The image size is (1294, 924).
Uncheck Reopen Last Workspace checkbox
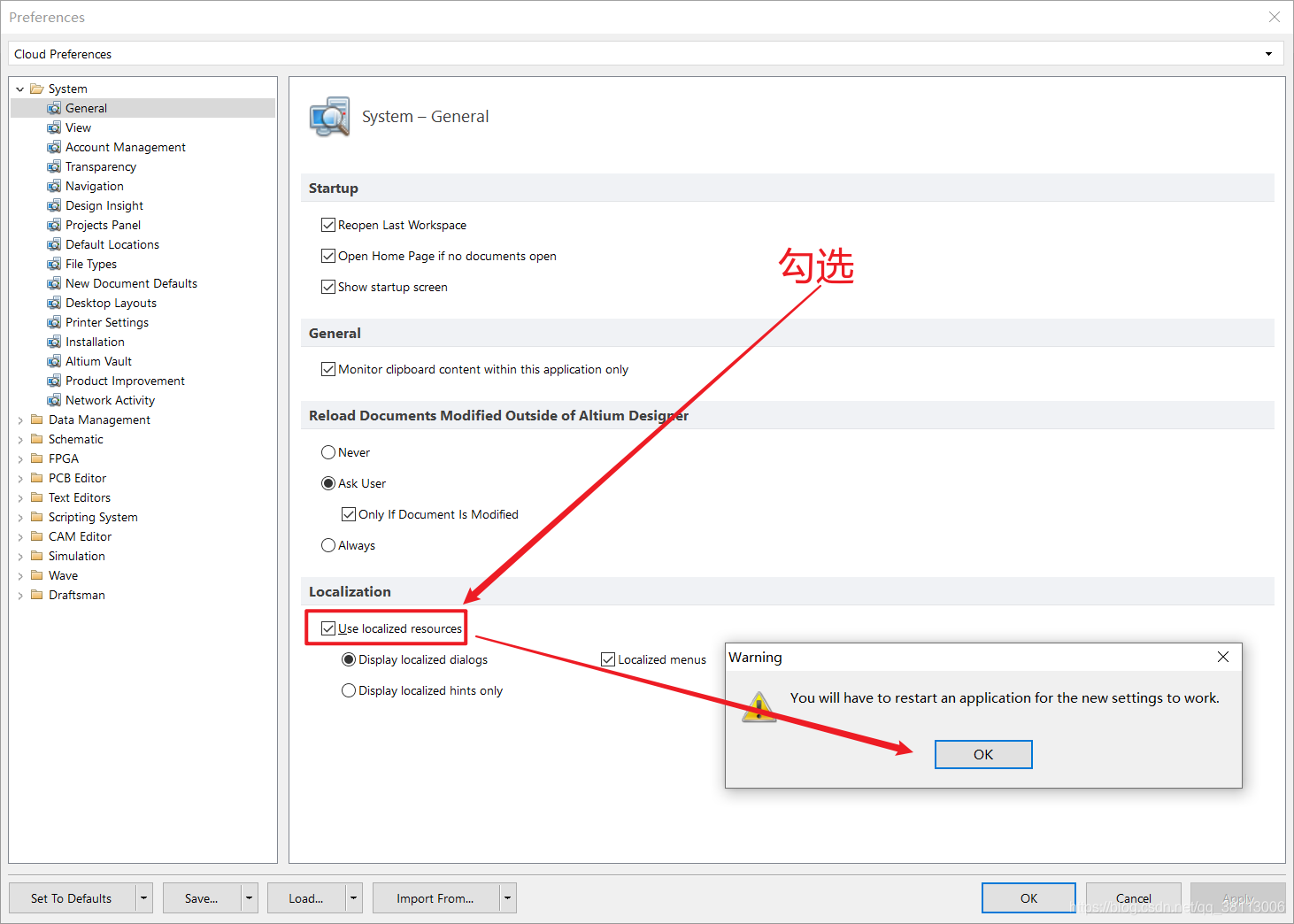[328, 225]
